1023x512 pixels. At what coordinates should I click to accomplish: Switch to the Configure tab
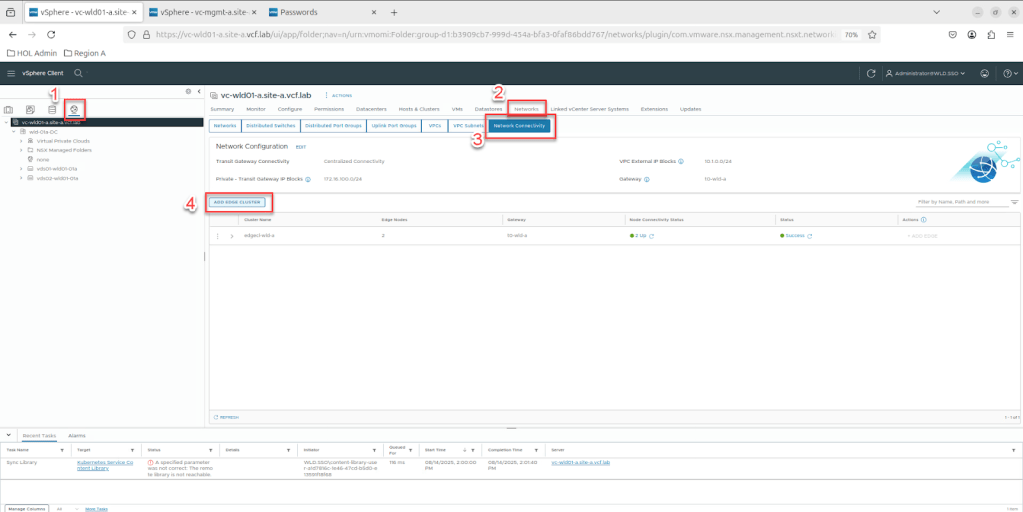pyautogui.click(x=290, y=109)
